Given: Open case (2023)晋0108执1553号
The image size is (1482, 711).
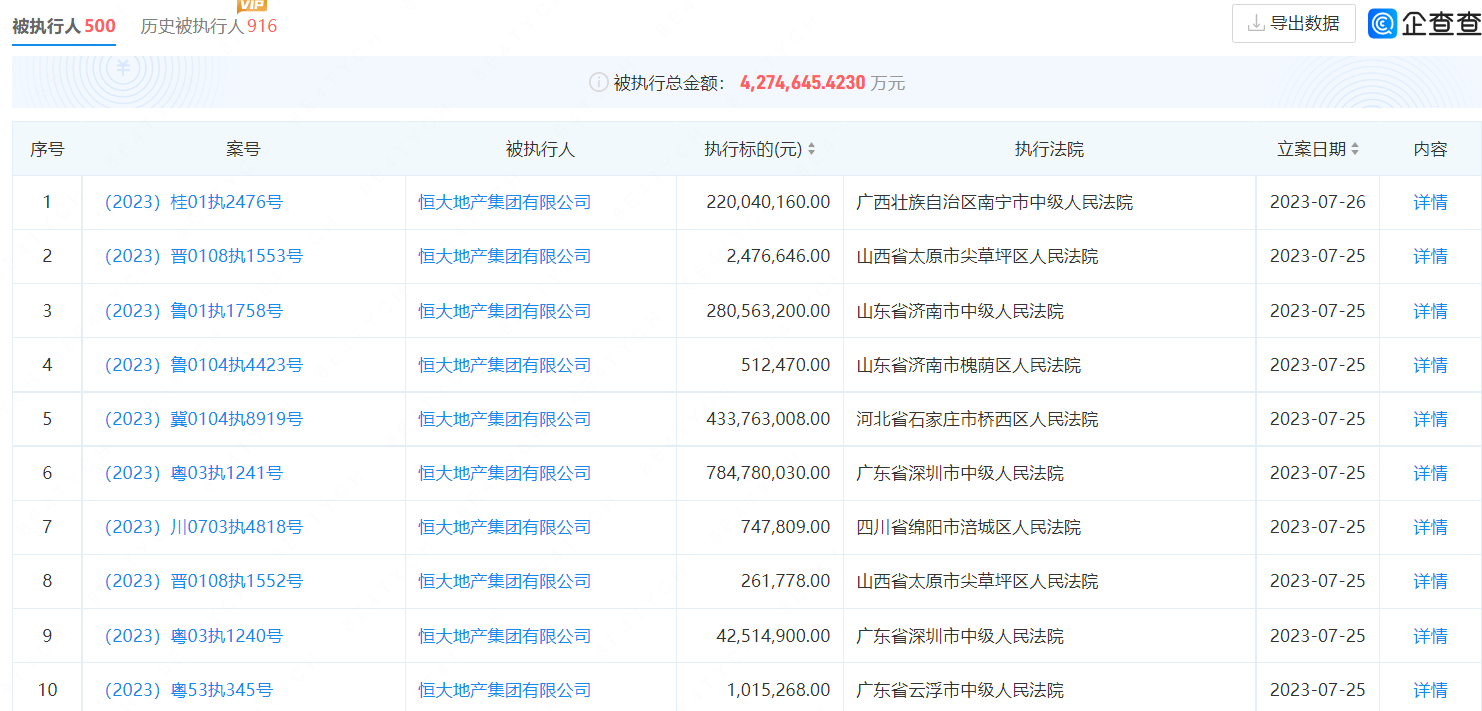Looking at the screenshot, I should (x=204, y=257).
